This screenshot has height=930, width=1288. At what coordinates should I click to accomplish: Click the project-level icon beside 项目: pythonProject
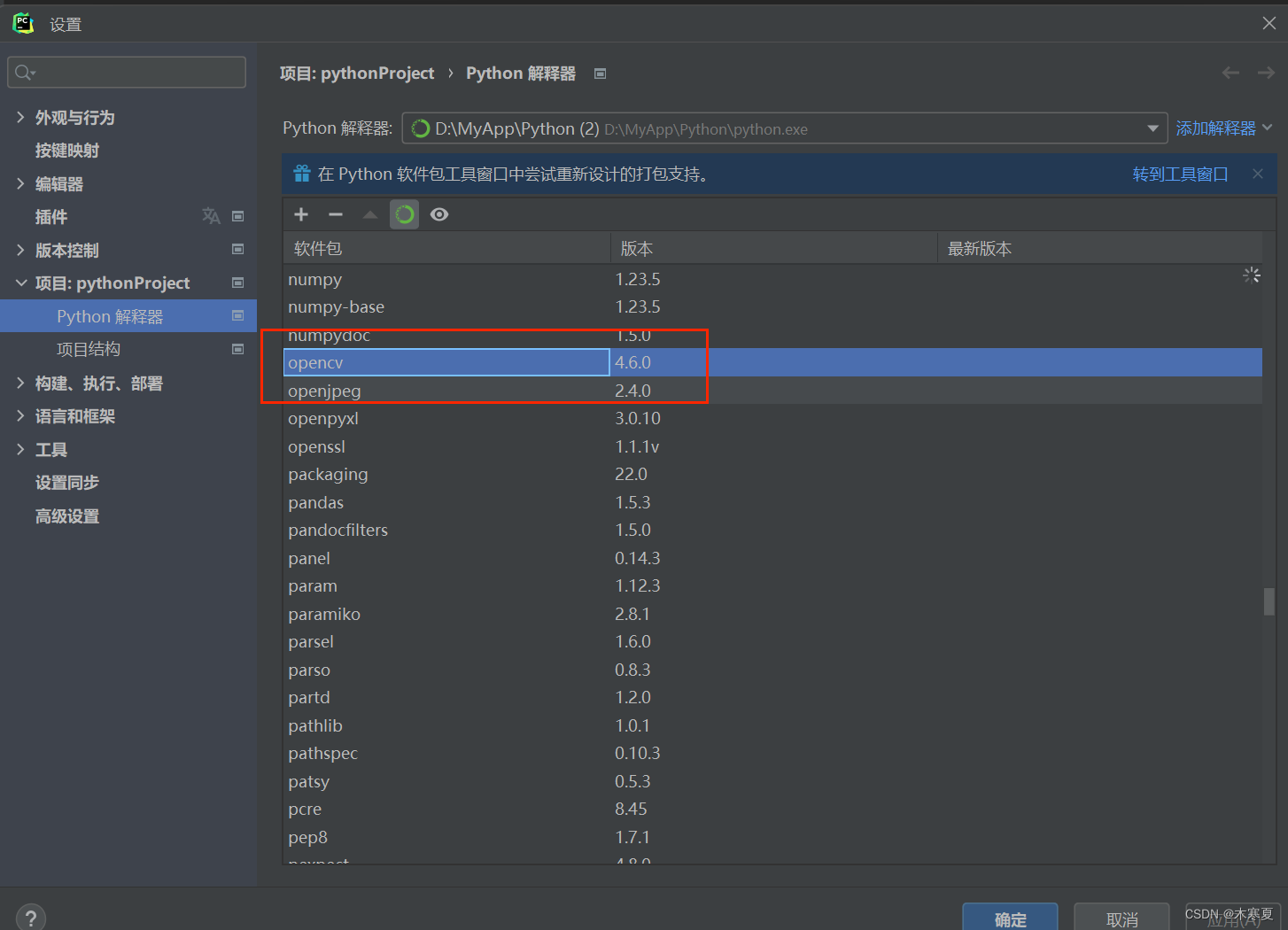(x=237, y=283)
